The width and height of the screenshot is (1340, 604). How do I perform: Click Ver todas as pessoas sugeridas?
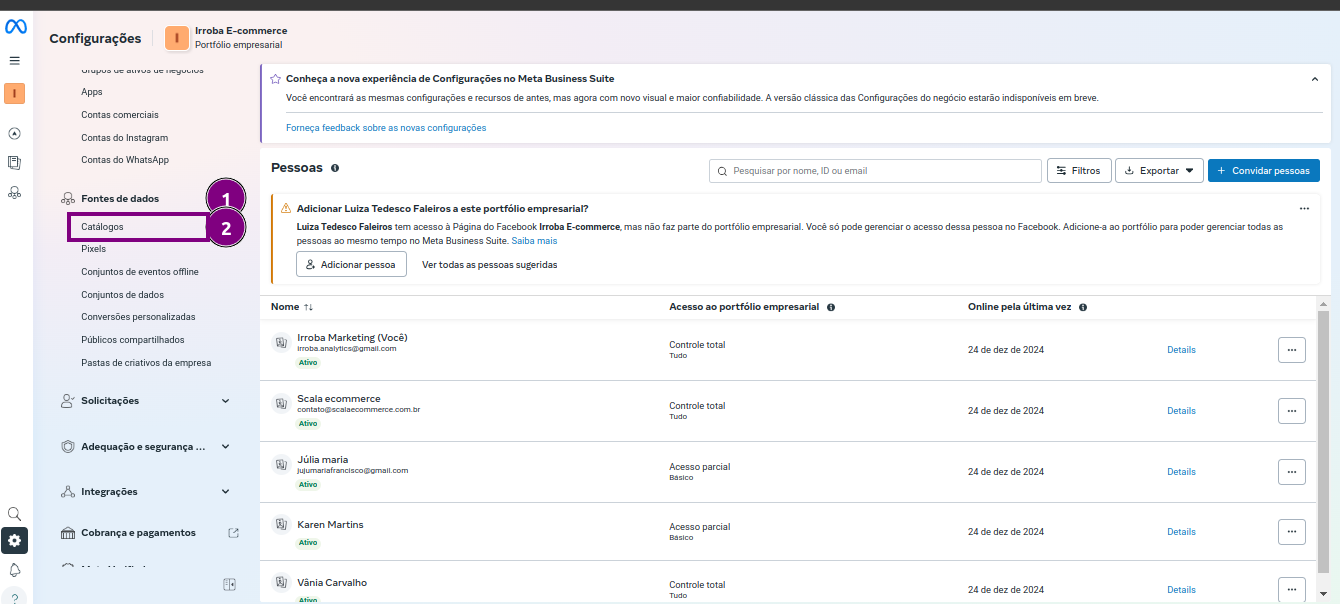[490, 265]
